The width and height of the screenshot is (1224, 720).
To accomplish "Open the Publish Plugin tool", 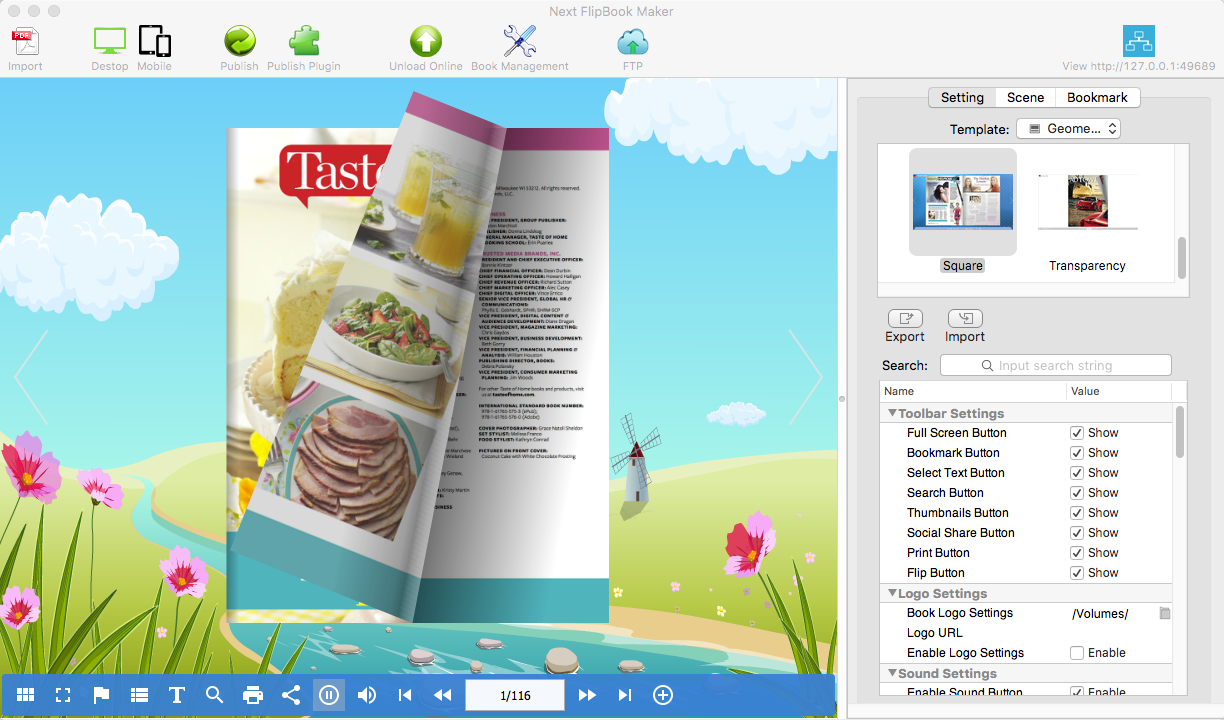I will (x=304, y=42).
